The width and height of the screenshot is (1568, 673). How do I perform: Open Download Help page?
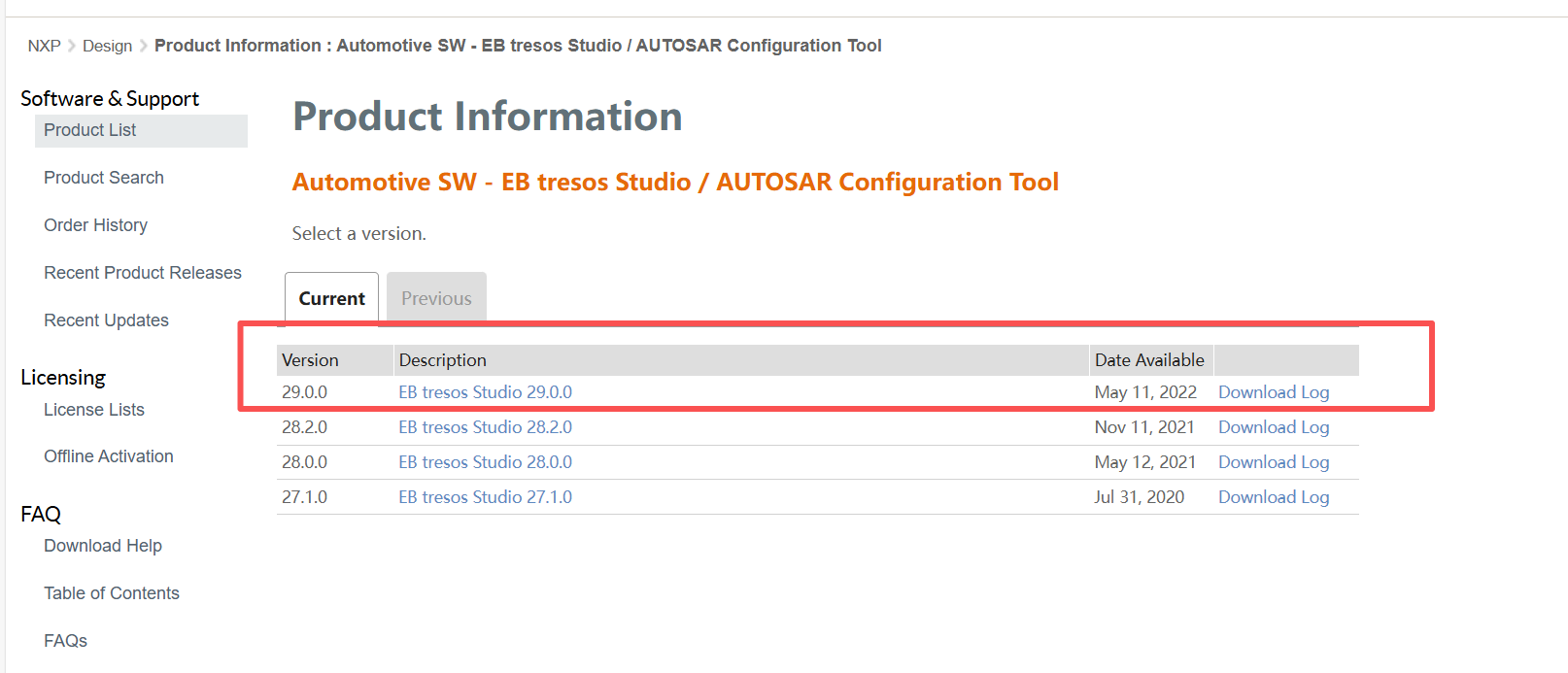[103, 546]
